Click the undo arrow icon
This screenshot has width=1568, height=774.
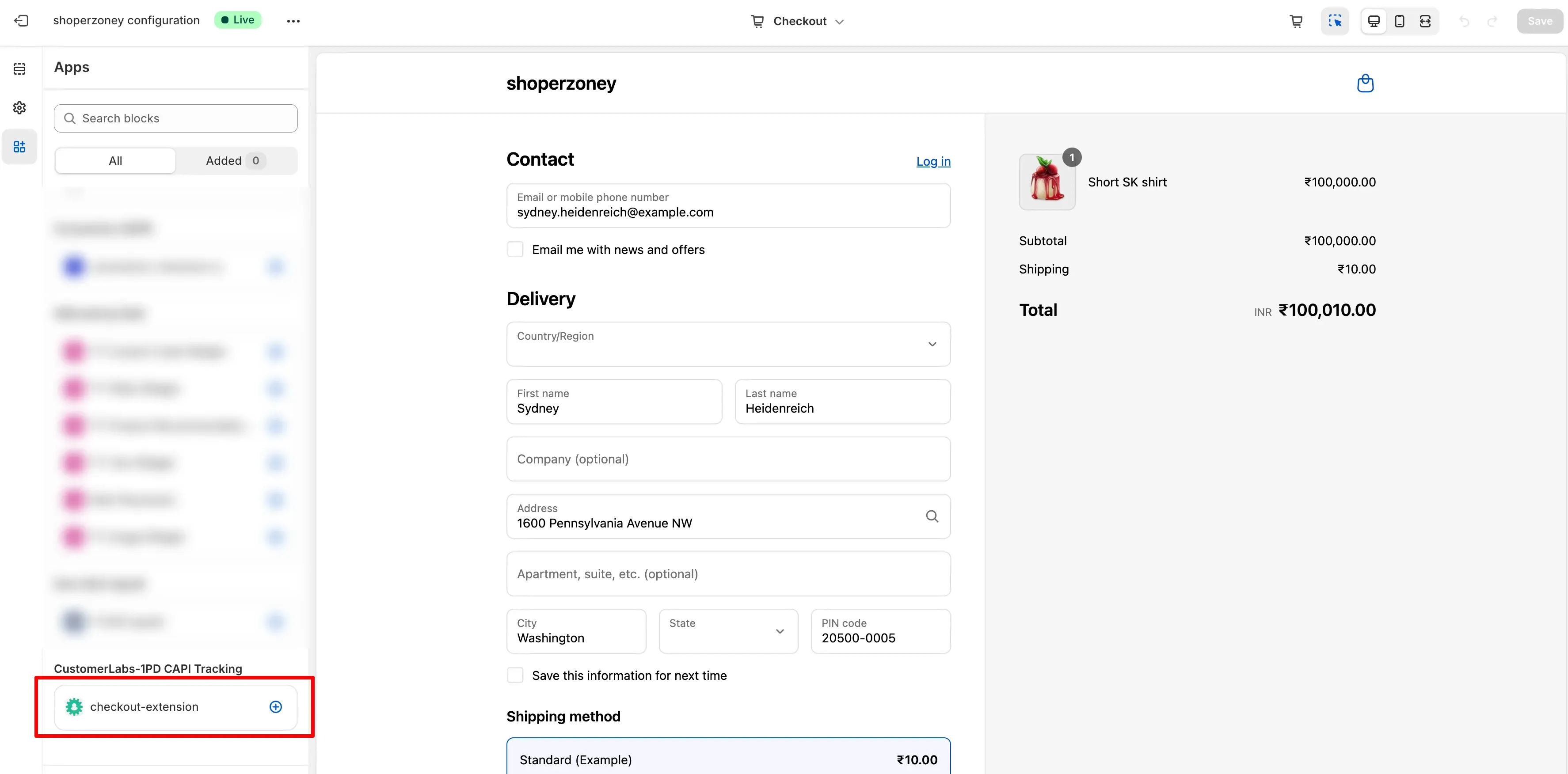[1464, 21]
